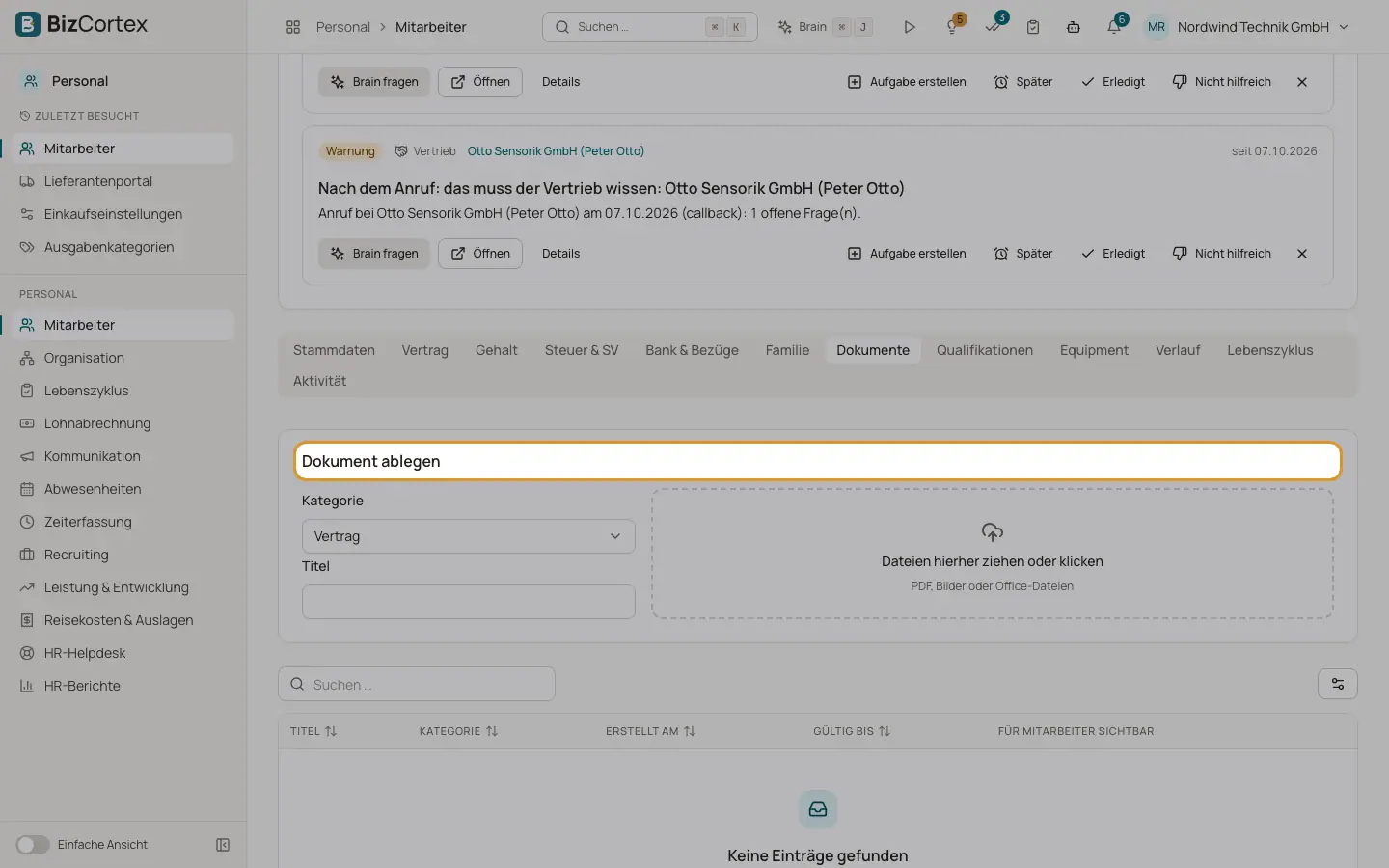
Task: Collapse the sidebar using the panel icon
Action: (223, 845)
